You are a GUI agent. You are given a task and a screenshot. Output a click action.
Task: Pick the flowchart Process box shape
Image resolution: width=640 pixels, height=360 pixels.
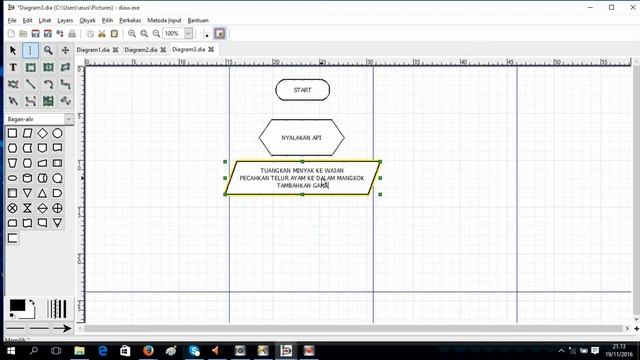(x=12, y=133)
